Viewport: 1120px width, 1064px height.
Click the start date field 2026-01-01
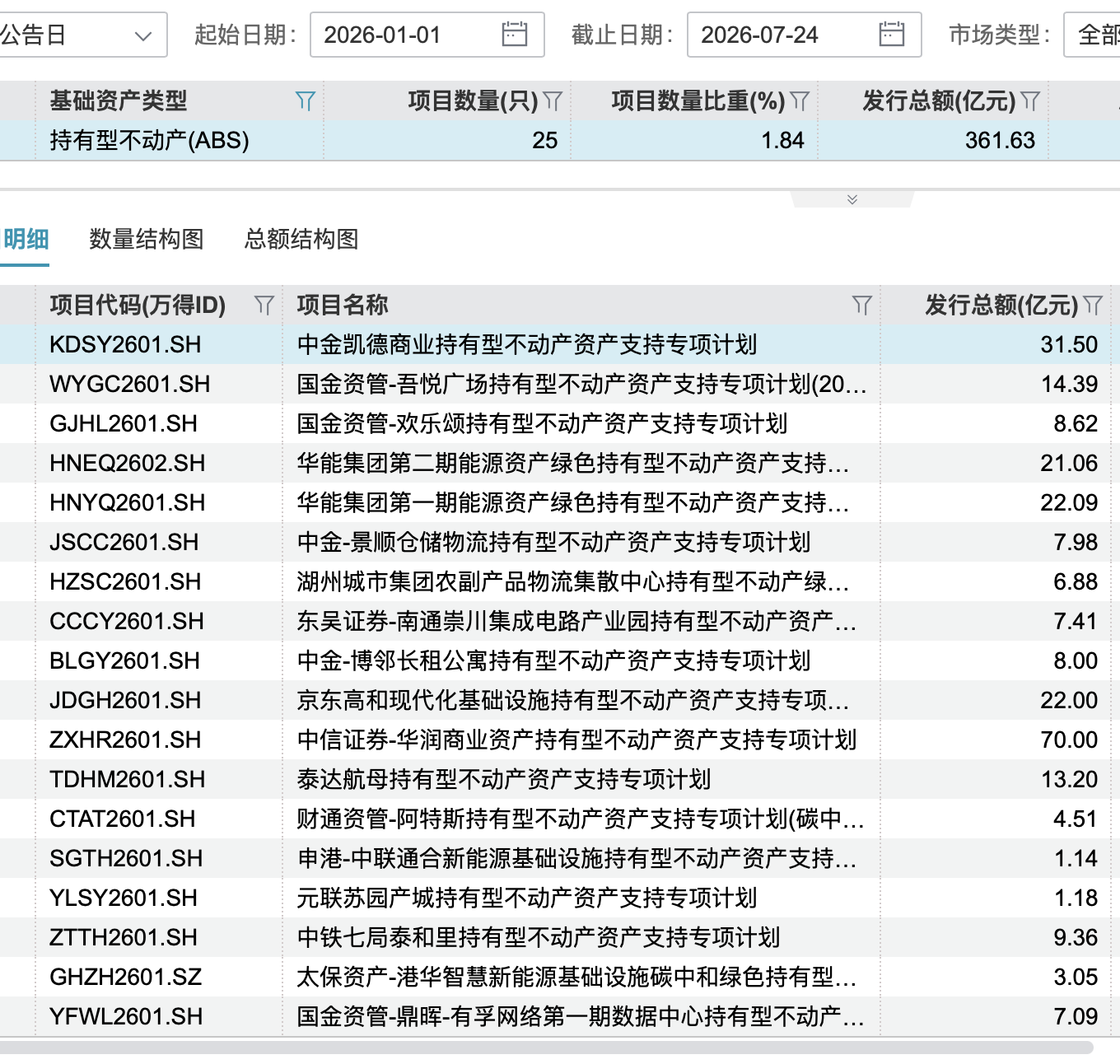(427, 35)
